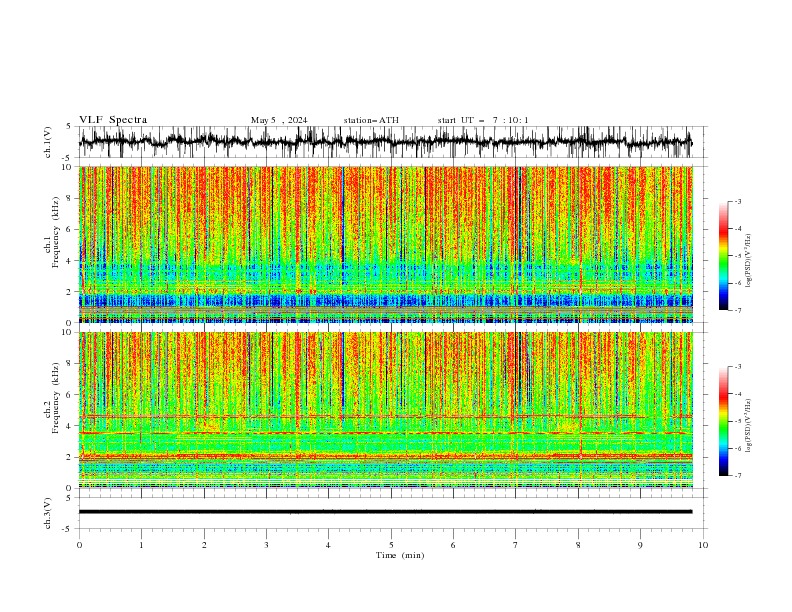The width and height of the screenshot is (792, 612).
Task: Click the flat ch.3 voltage trace panel
Action: (x=392, y=513)
